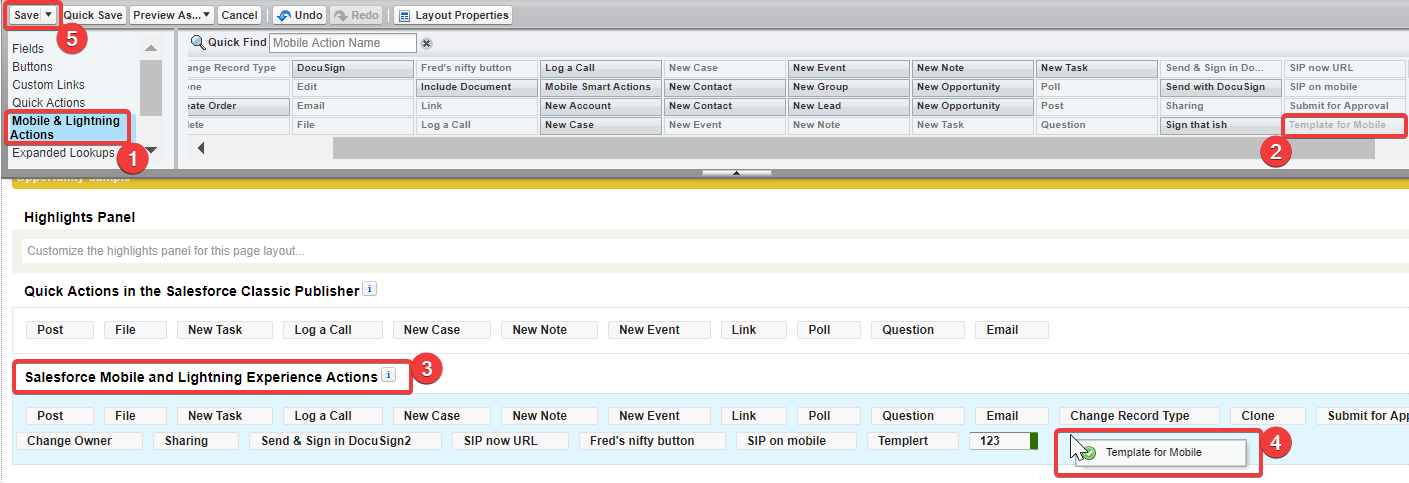Collapse the palette using the center handle
This screenshot has height=483, width=1409.
coord(736,173)
